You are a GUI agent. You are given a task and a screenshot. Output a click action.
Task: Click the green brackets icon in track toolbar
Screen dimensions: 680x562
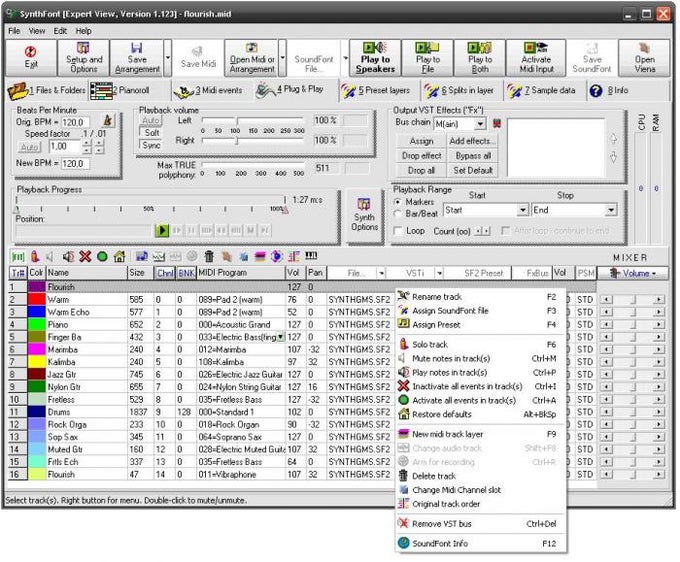(x=18, y=256)
